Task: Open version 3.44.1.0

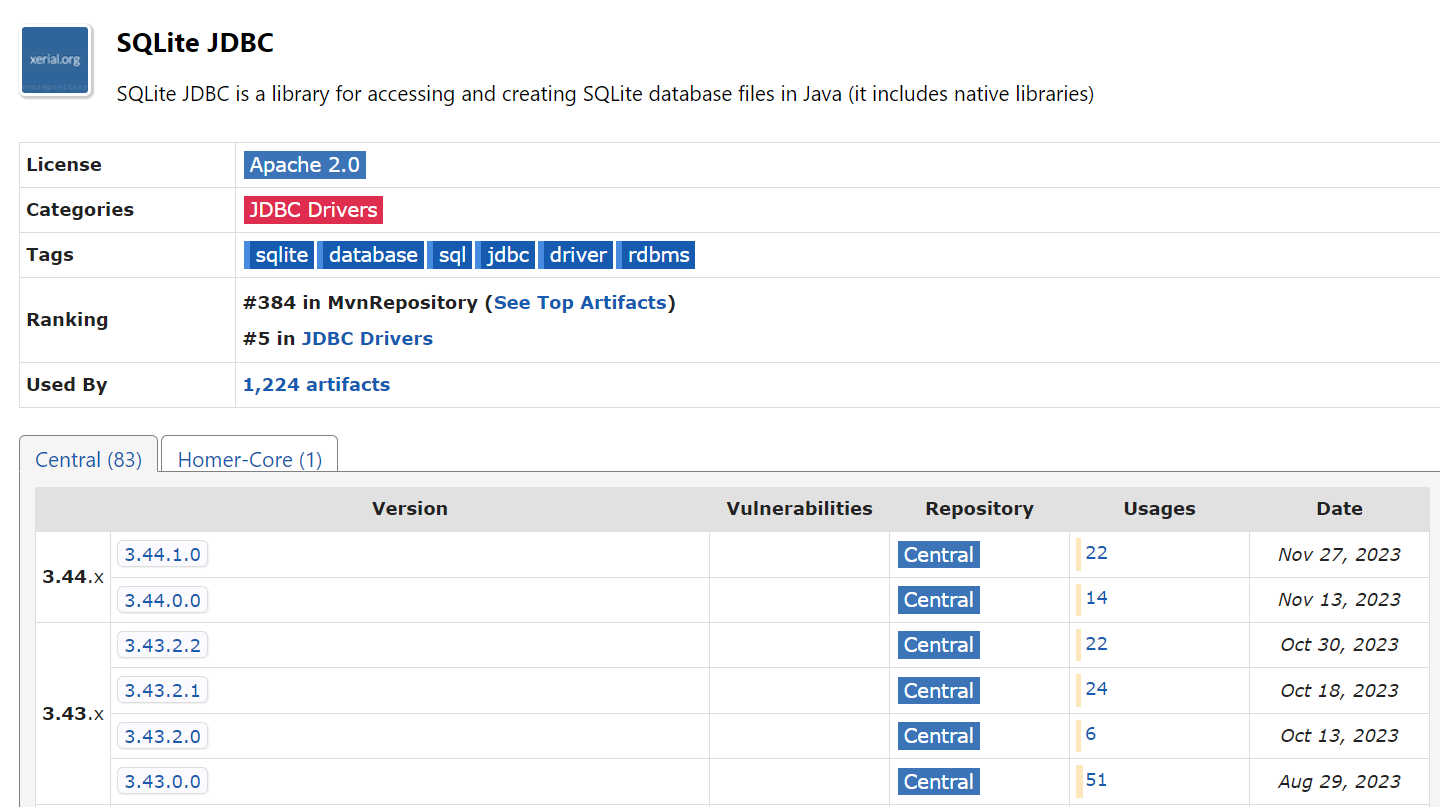Action: pyautogui.click(x=163, y=554)
